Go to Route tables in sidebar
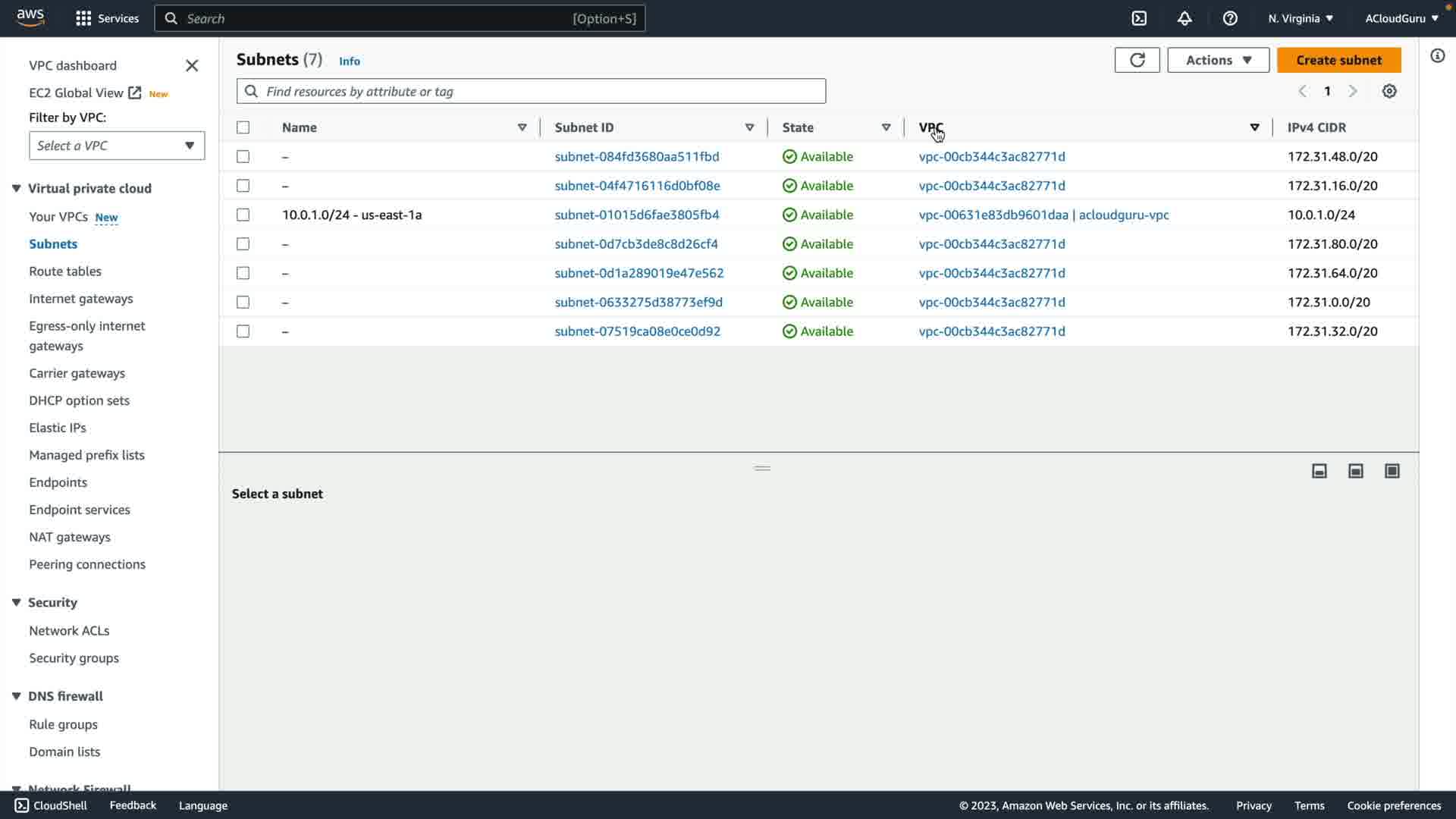This screenshot has width=1456, height=819. click(x=65, y=271)
